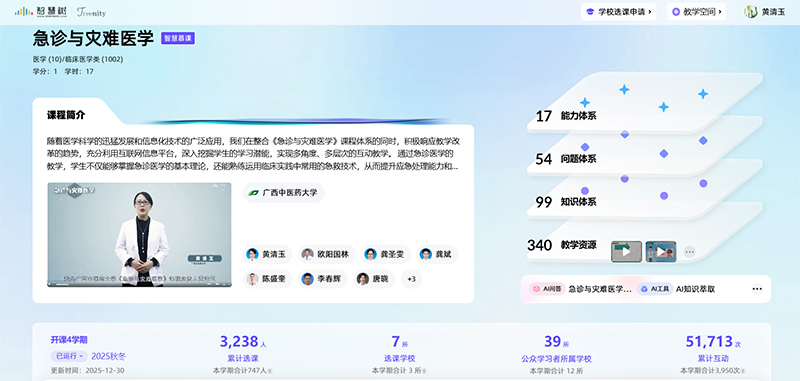Click info icon after 本学期合计 3 所

tap(425, 371)
